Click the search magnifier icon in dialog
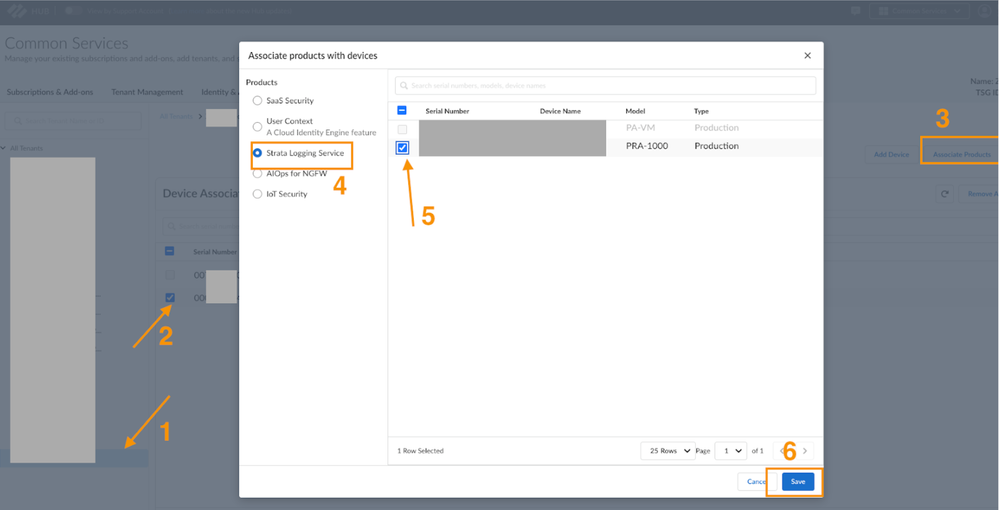Screen dimensions: 999x510 coord(405,86)
